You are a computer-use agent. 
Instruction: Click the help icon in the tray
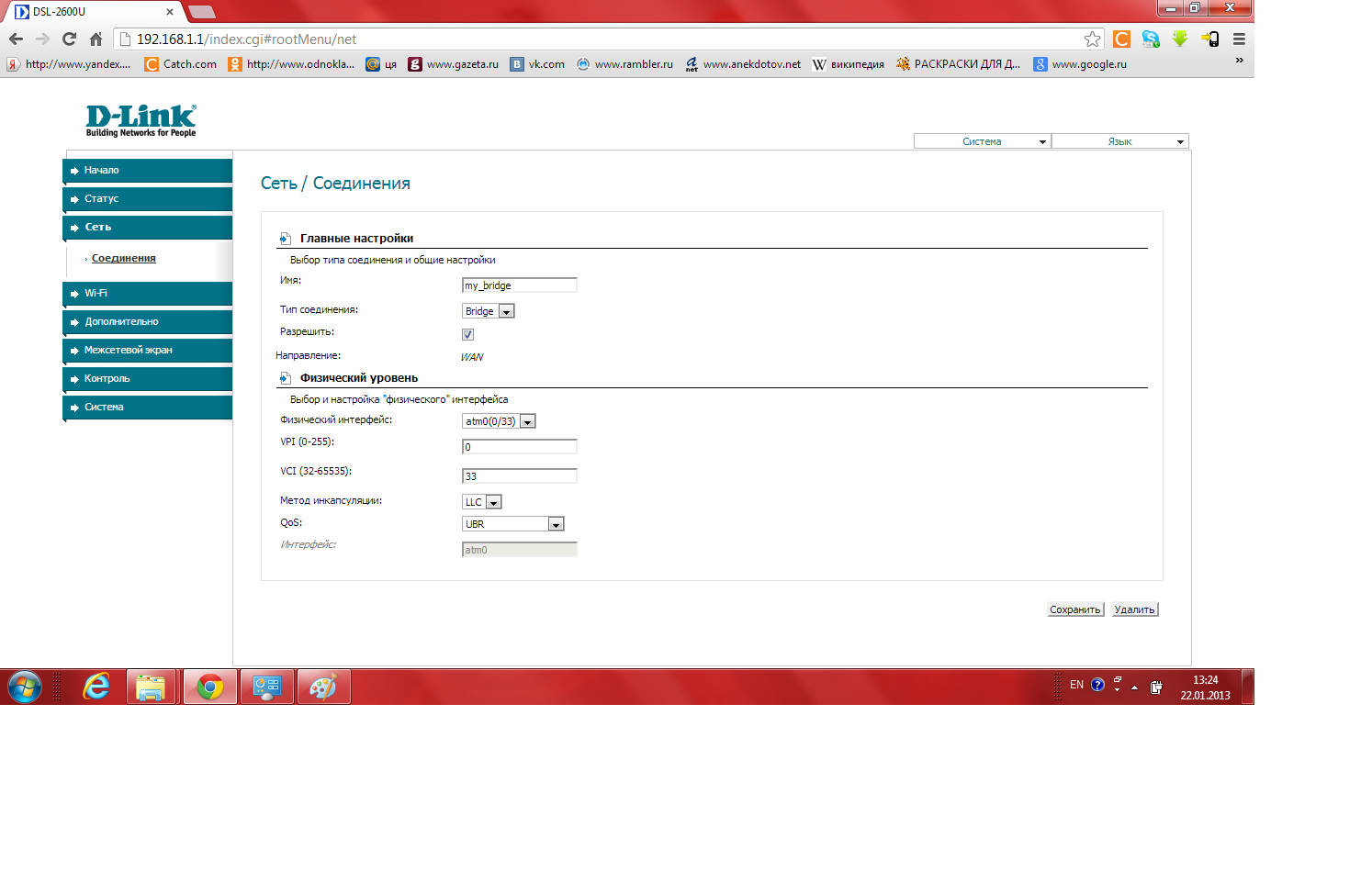point(1097,685)
